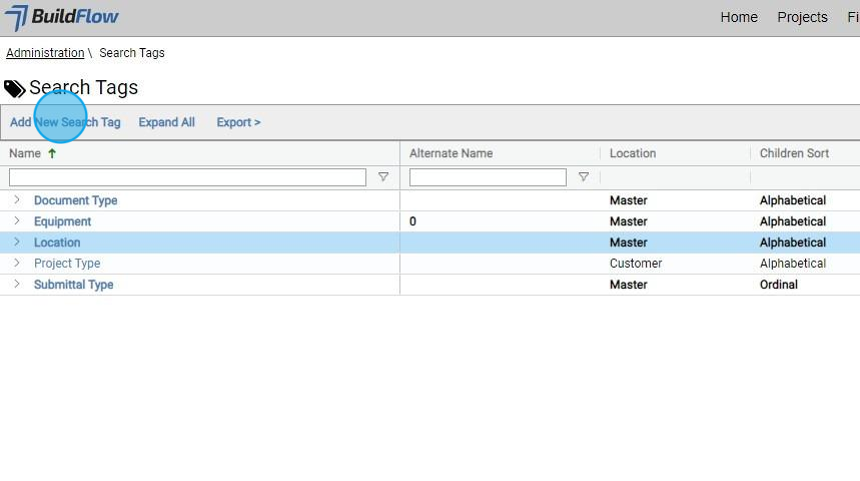The height and width of the screenshot is (481, 860).
Task: Open the Projects menu
Action: [802, 17]
